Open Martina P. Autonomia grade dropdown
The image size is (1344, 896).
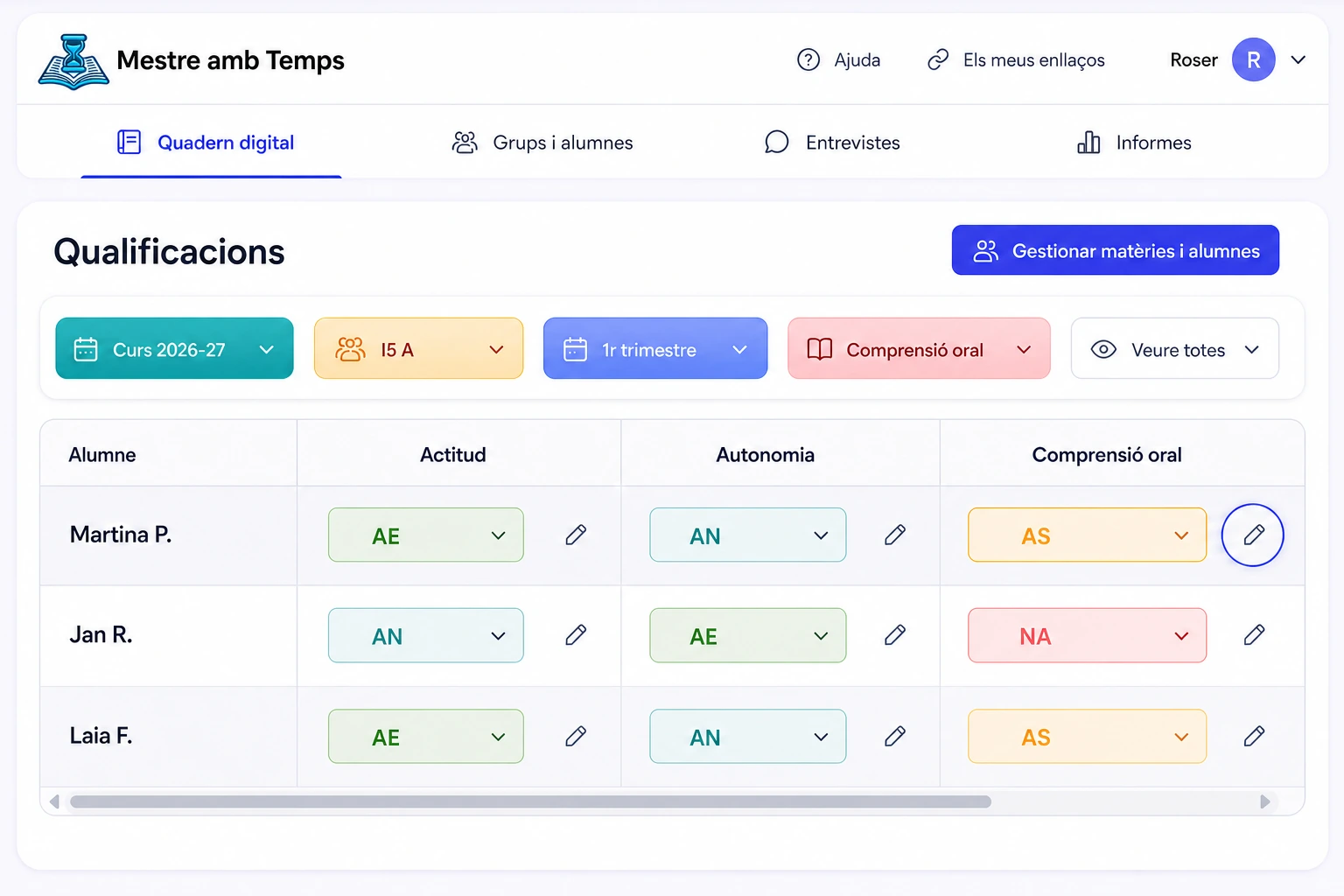(748, 535)
